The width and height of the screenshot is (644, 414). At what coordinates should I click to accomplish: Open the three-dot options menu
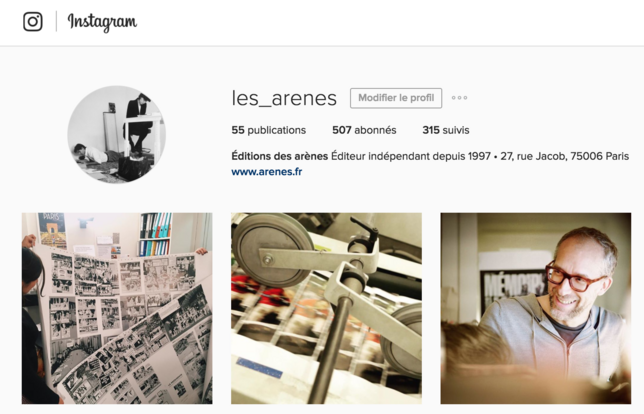[459, 98]
